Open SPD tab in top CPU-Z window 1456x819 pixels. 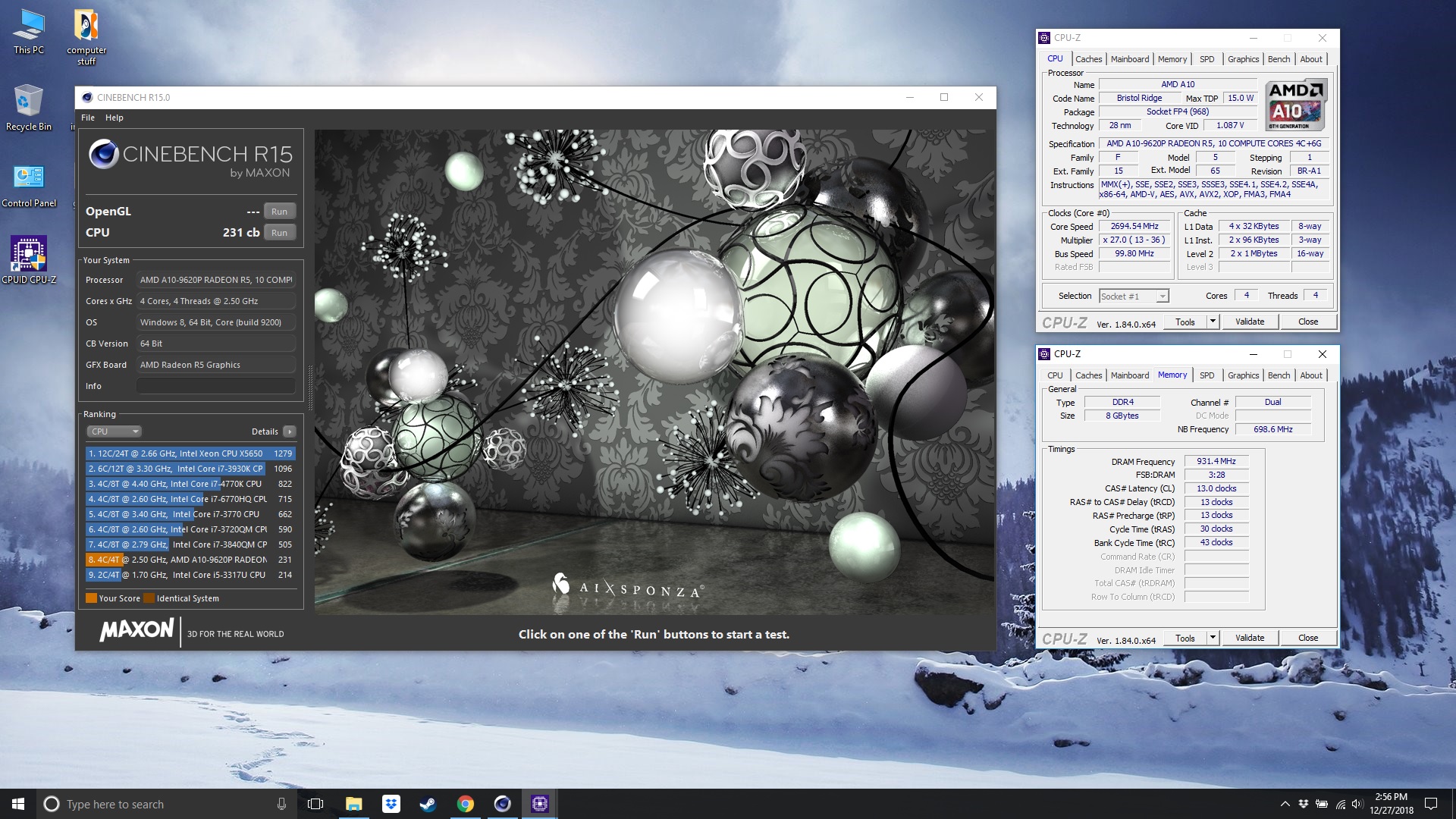pos(1207,59)
